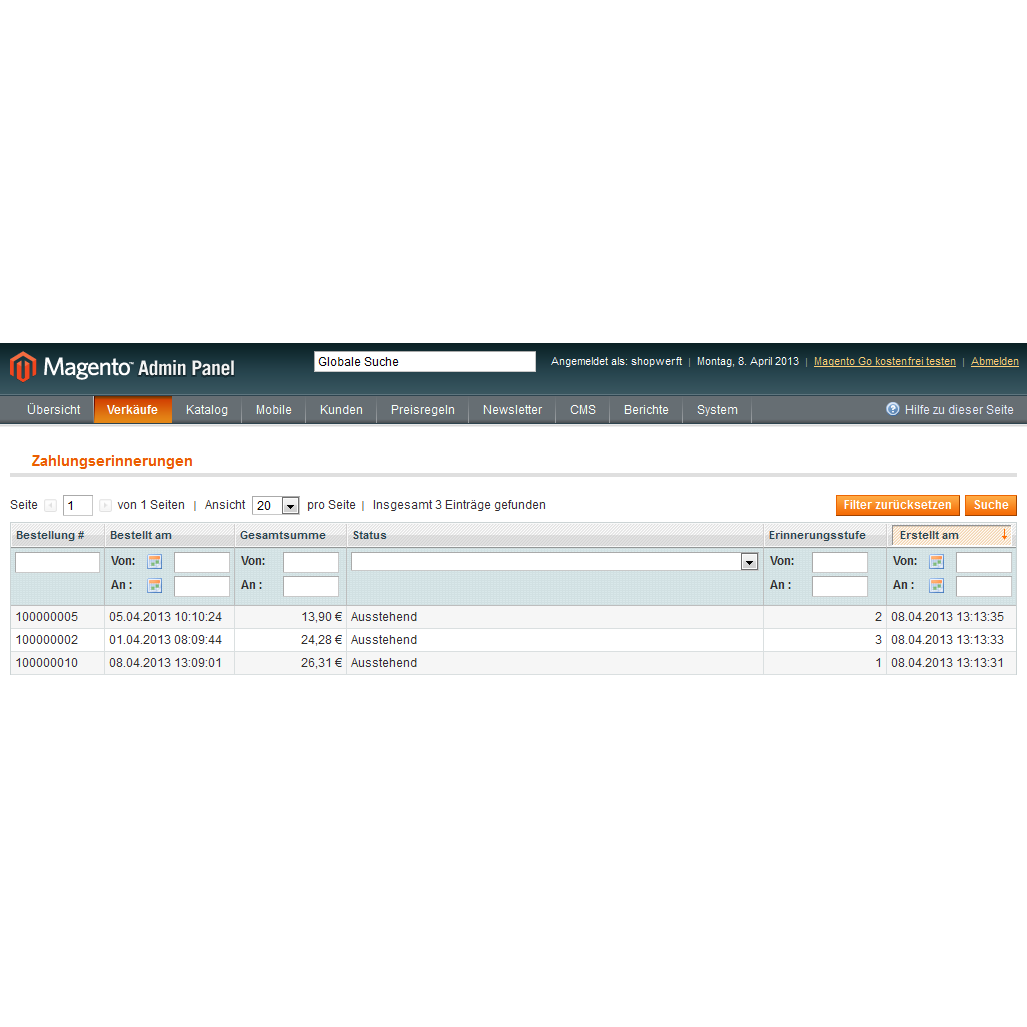Click the next page arrow icon
Image resolution: width=1027 pixels, height=1027 pixels.
[105, 506]
